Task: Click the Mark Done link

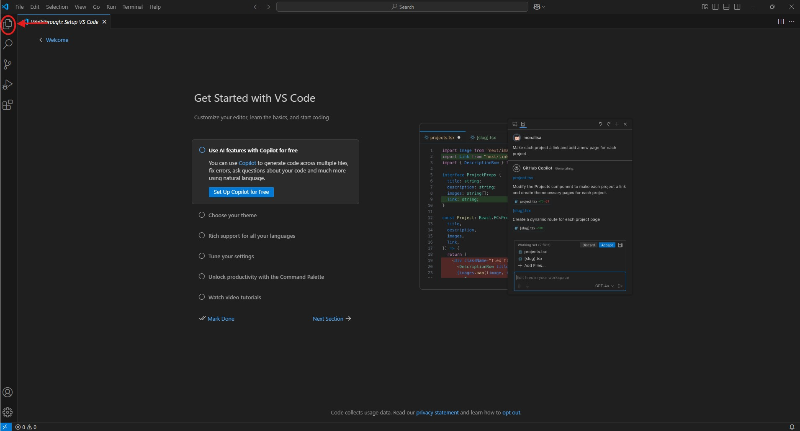Action: pos(217,319)
